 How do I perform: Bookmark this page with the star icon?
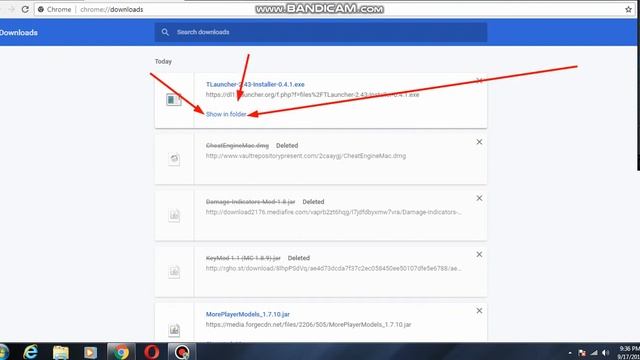(628, 9)
